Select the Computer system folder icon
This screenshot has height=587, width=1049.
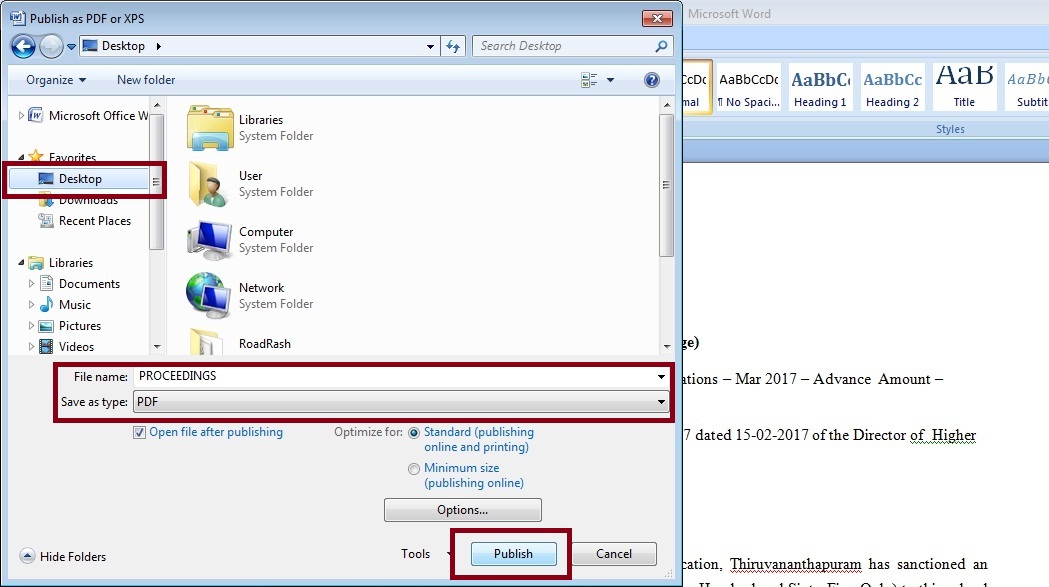[x=210, y=240]
